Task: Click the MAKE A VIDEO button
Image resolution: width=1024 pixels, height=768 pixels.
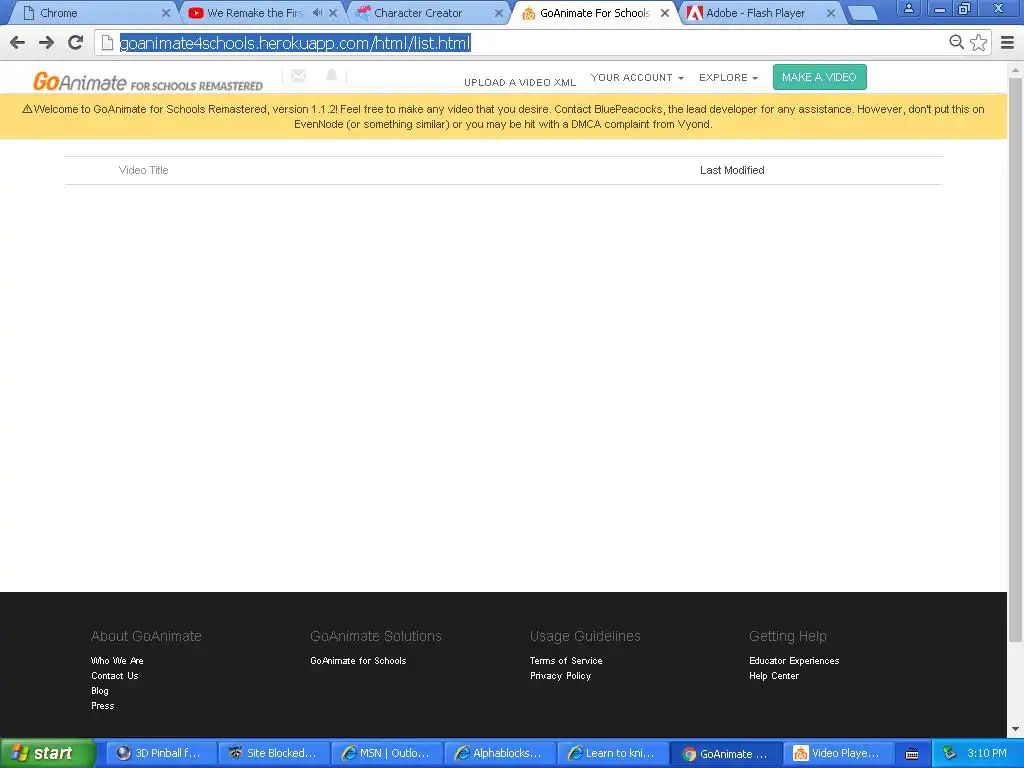Action: [x=819, y=77]
